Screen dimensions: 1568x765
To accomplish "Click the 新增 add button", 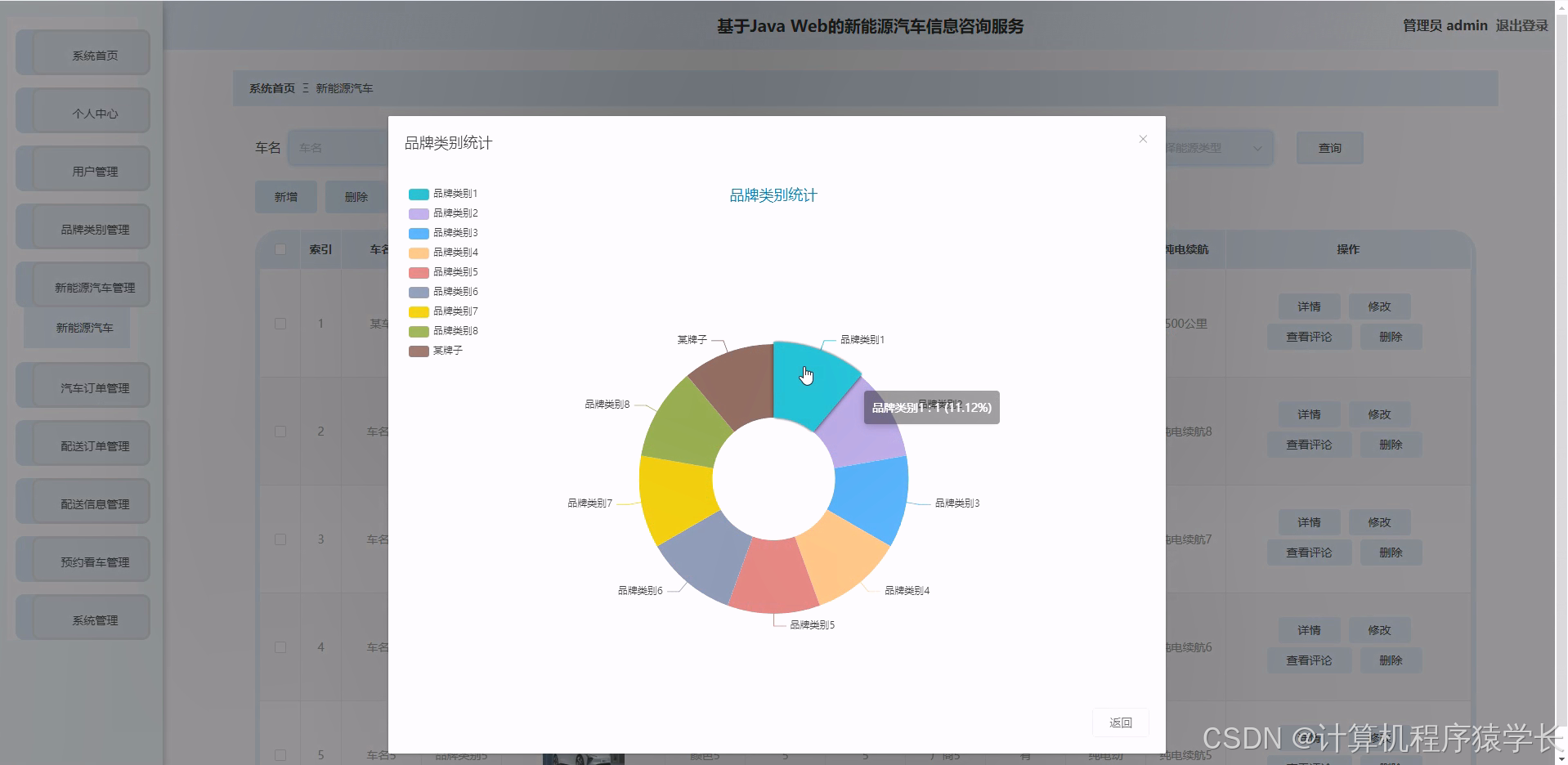I will pos(285,196).
